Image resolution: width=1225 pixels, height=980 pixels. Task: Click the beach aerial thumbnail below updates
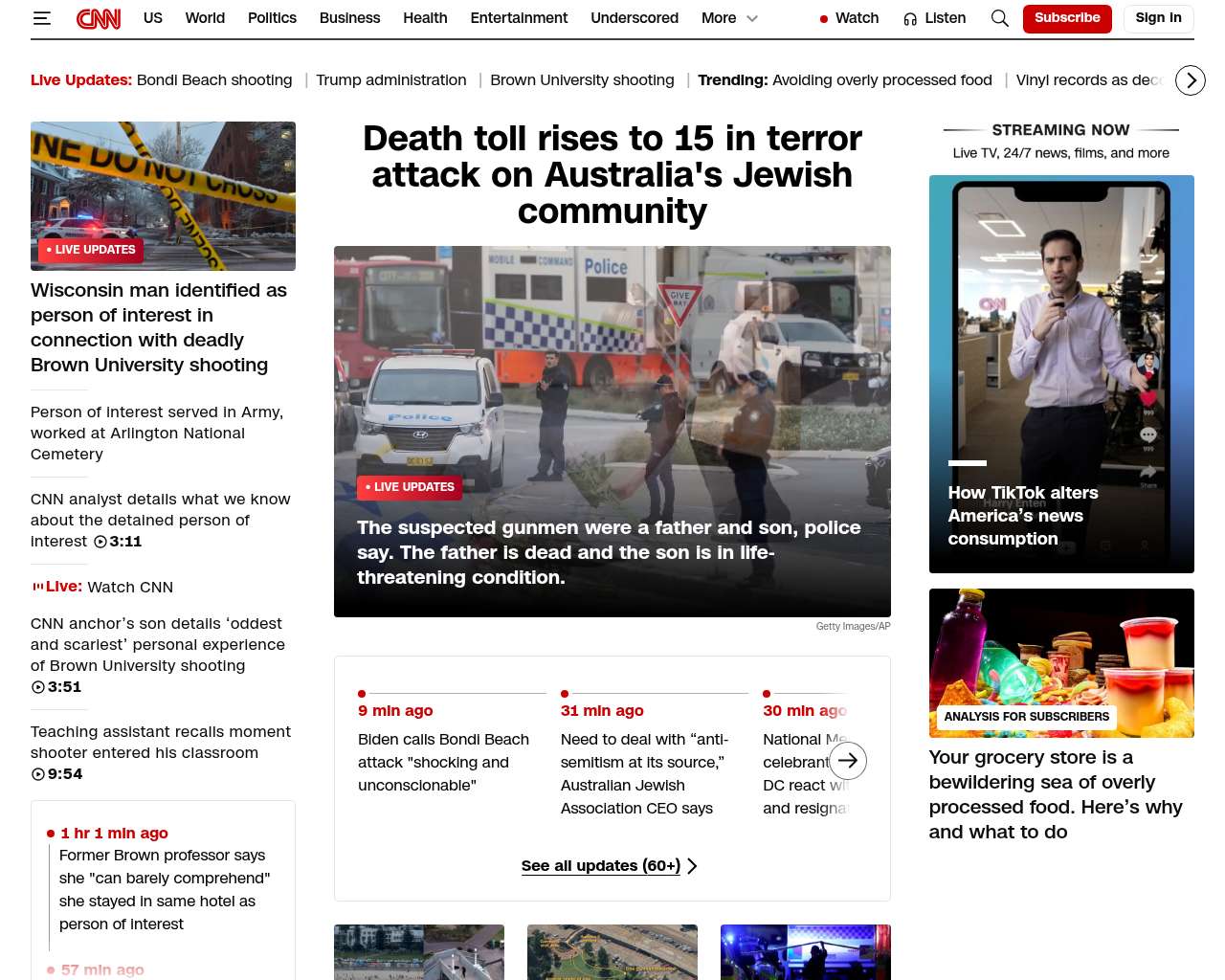tap(419, 952)
